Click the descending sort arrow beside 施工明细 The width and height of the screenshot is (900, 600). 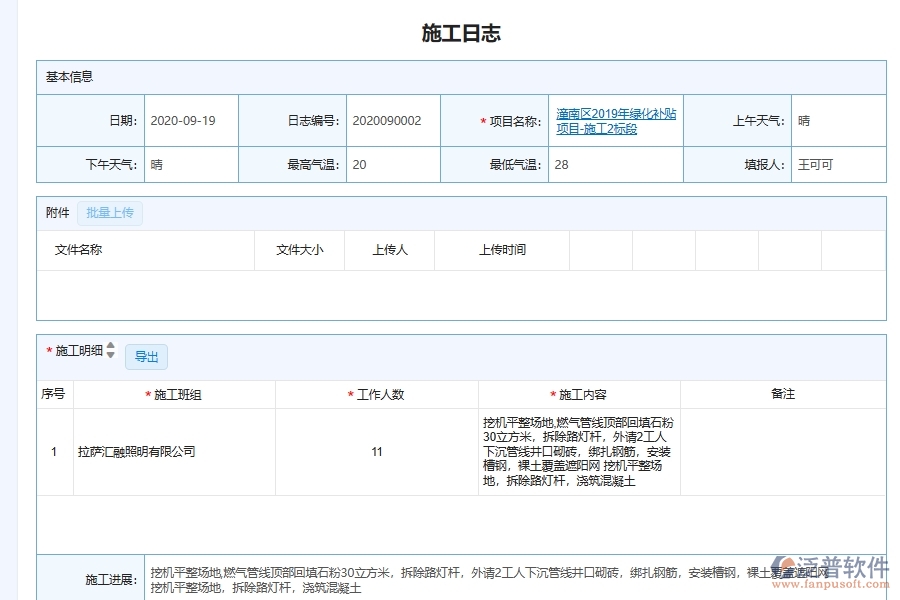coord(110,356)
